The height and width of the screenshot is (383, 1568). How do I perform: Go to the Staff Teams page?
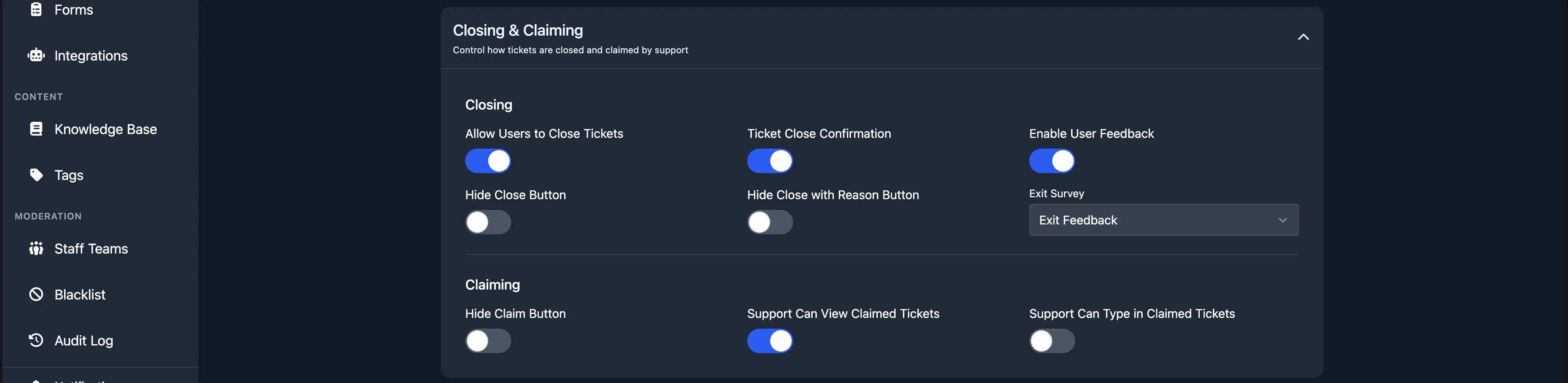[x=91, y=249]
